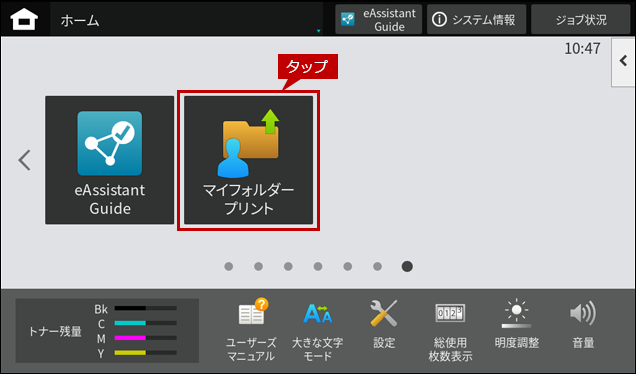Show 総使用枚数表示 counter
Viewport: 636px width, 374px height.
(x=450, y=332)
